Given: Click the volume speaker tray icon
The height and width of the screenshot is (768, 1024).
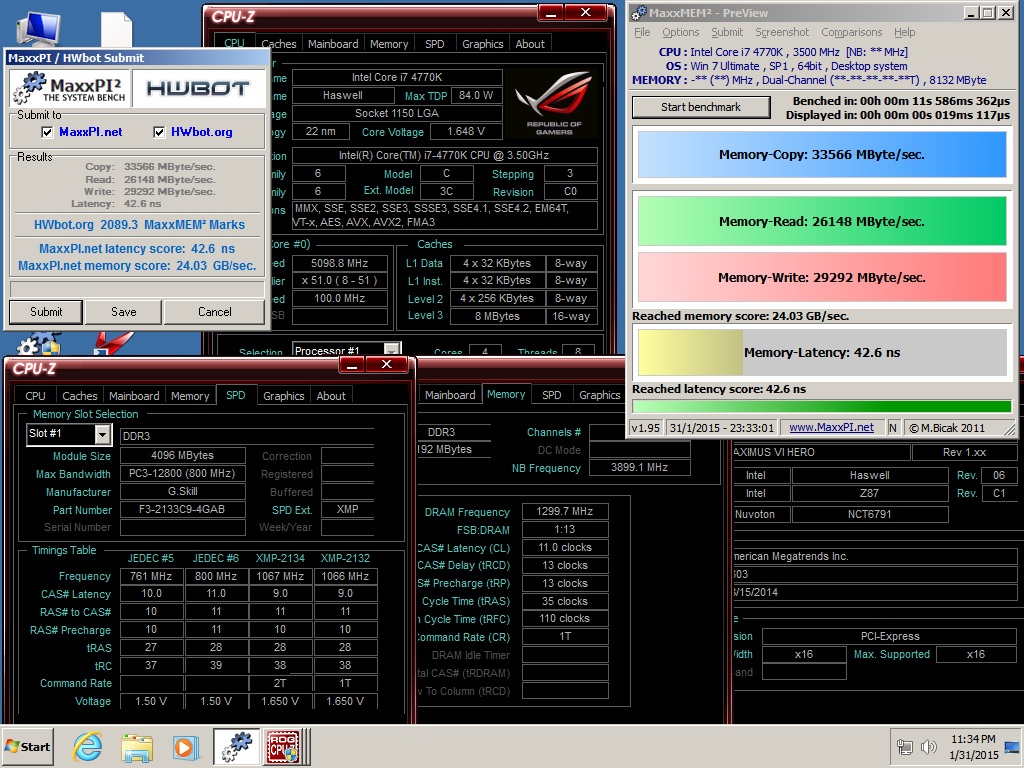Looking at the screenshot, I should [928, 746].
